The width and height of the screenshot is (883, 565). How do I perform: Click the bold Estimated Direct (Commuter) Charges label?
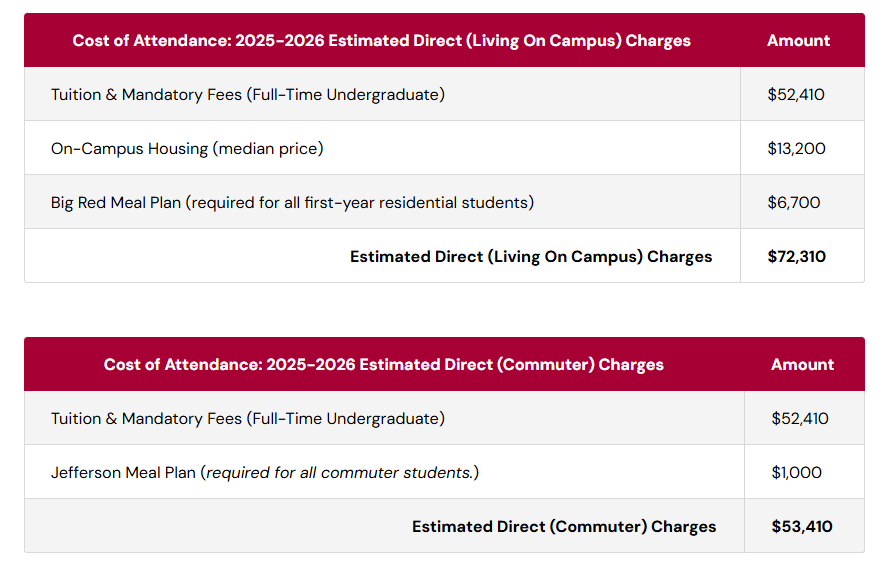pyautogui.click(x=564, y=527)
